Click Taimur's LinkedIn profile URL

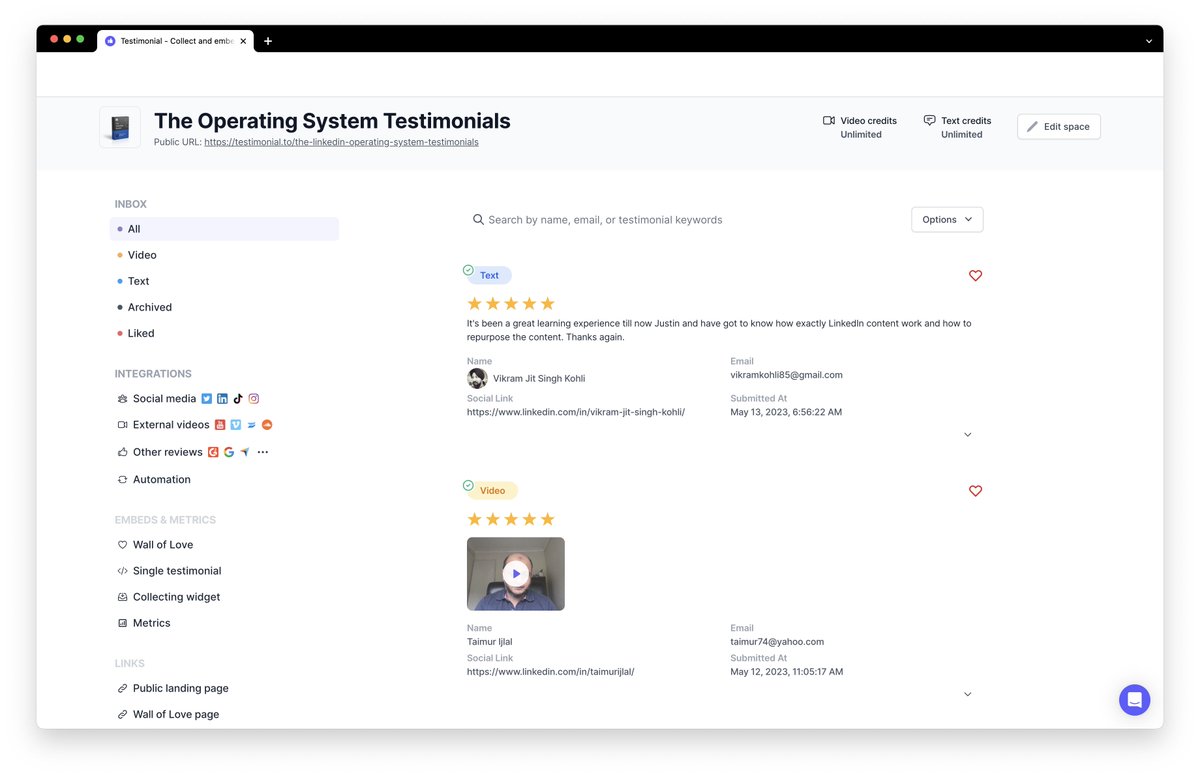551,672
